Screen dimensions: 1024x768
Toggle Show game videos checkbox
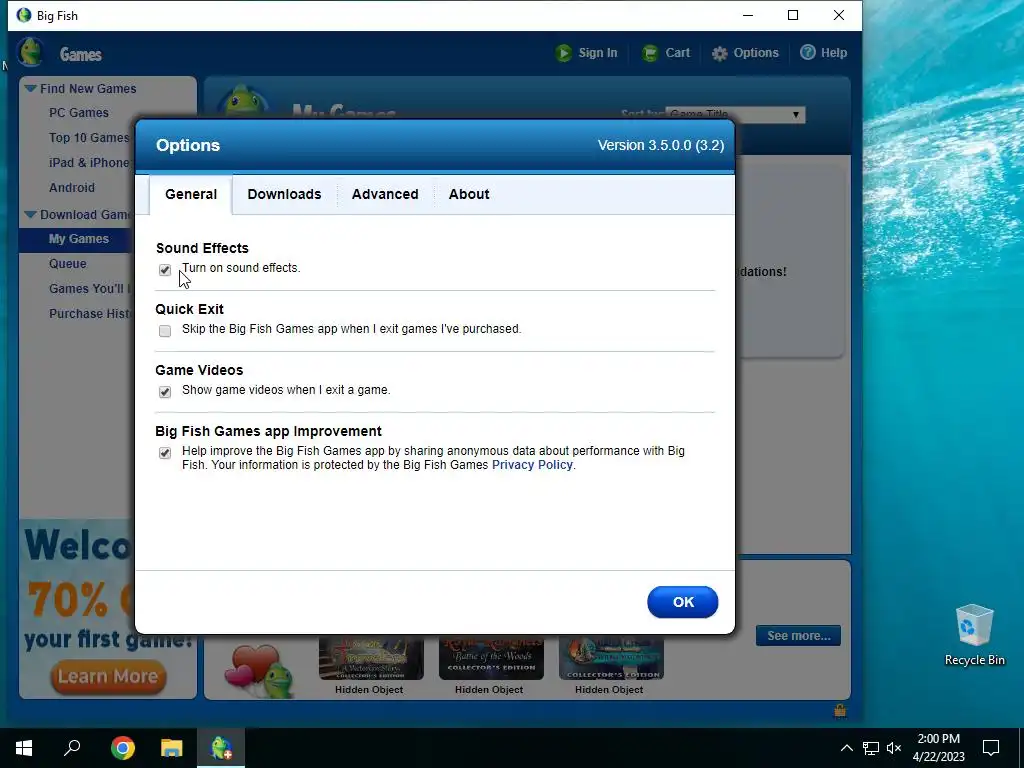(x=165, y=392)
